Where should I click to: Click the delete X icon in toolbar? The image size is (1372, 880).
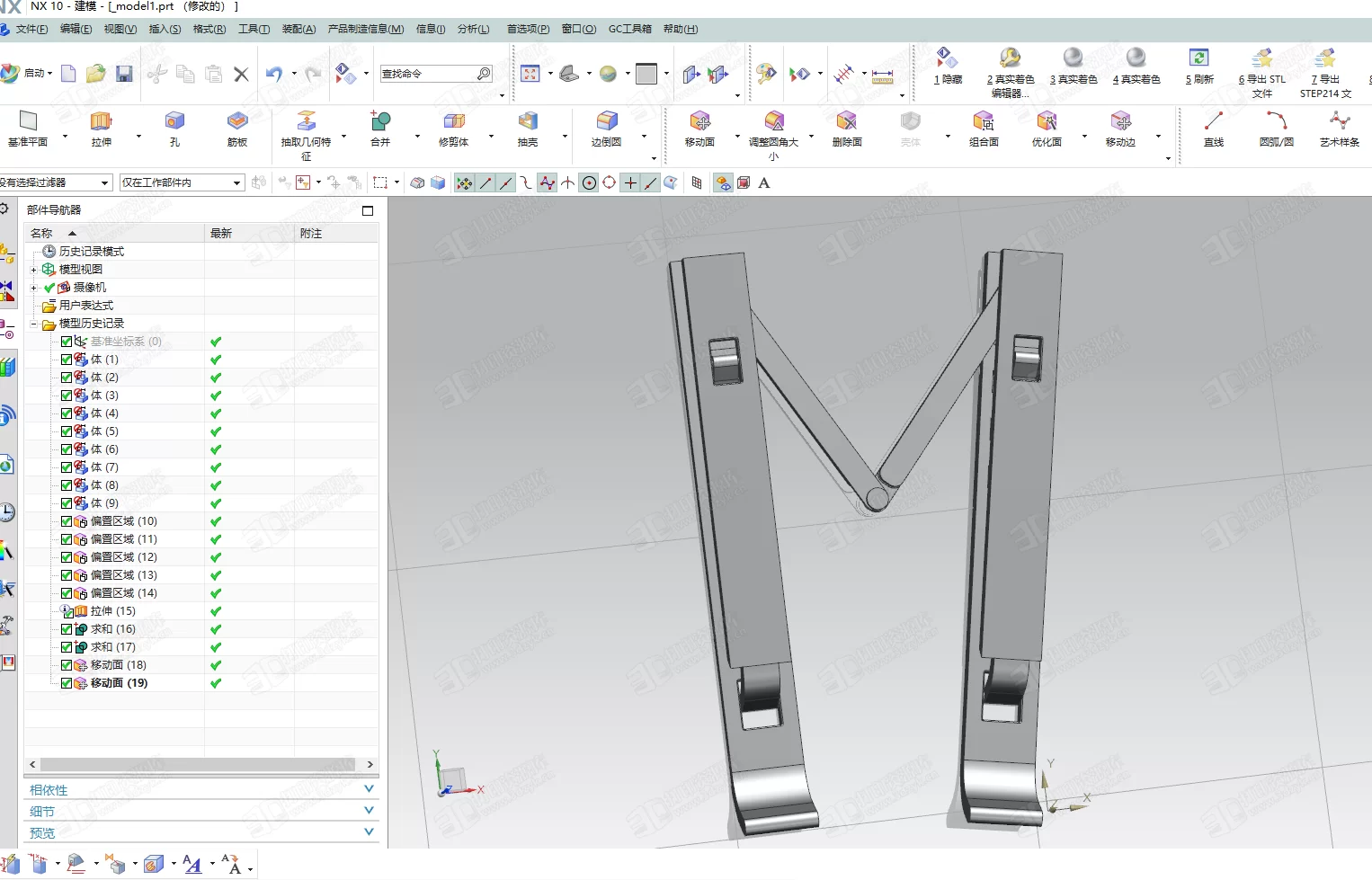click(241, 74)
